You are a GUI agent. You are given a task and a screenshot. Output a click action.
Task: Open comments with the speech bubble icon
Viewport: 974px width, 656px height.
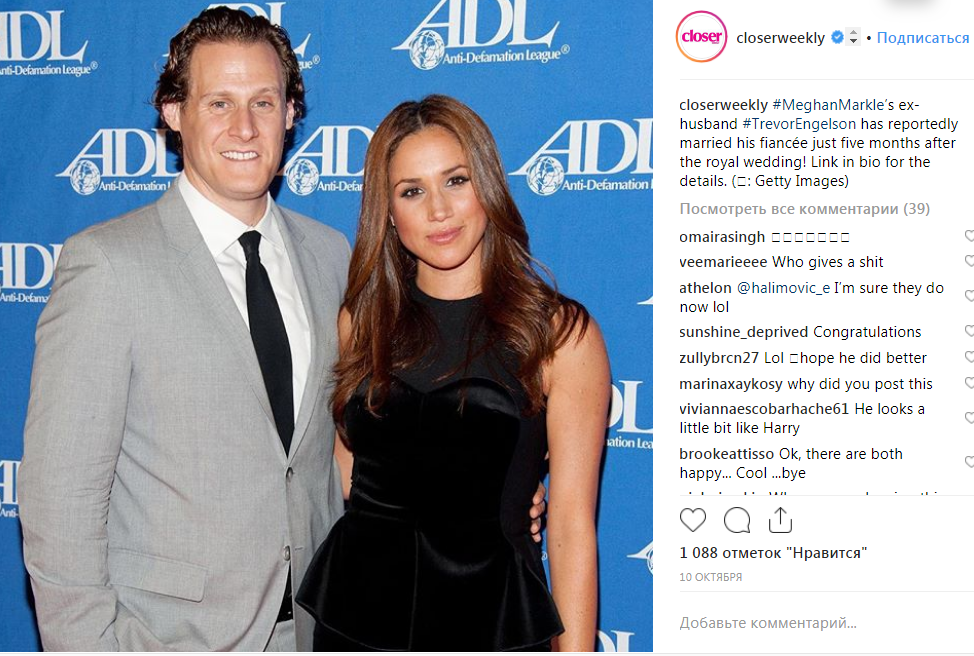(737, 520)
